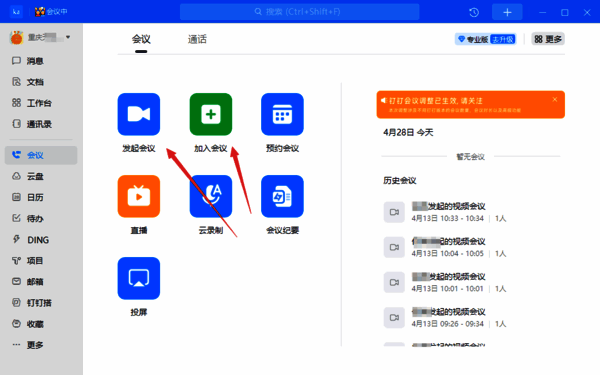This screenshot has width=600, height=375.
Task: Open 通讯录 contacts in the sidebar
Action: [41, 124]
